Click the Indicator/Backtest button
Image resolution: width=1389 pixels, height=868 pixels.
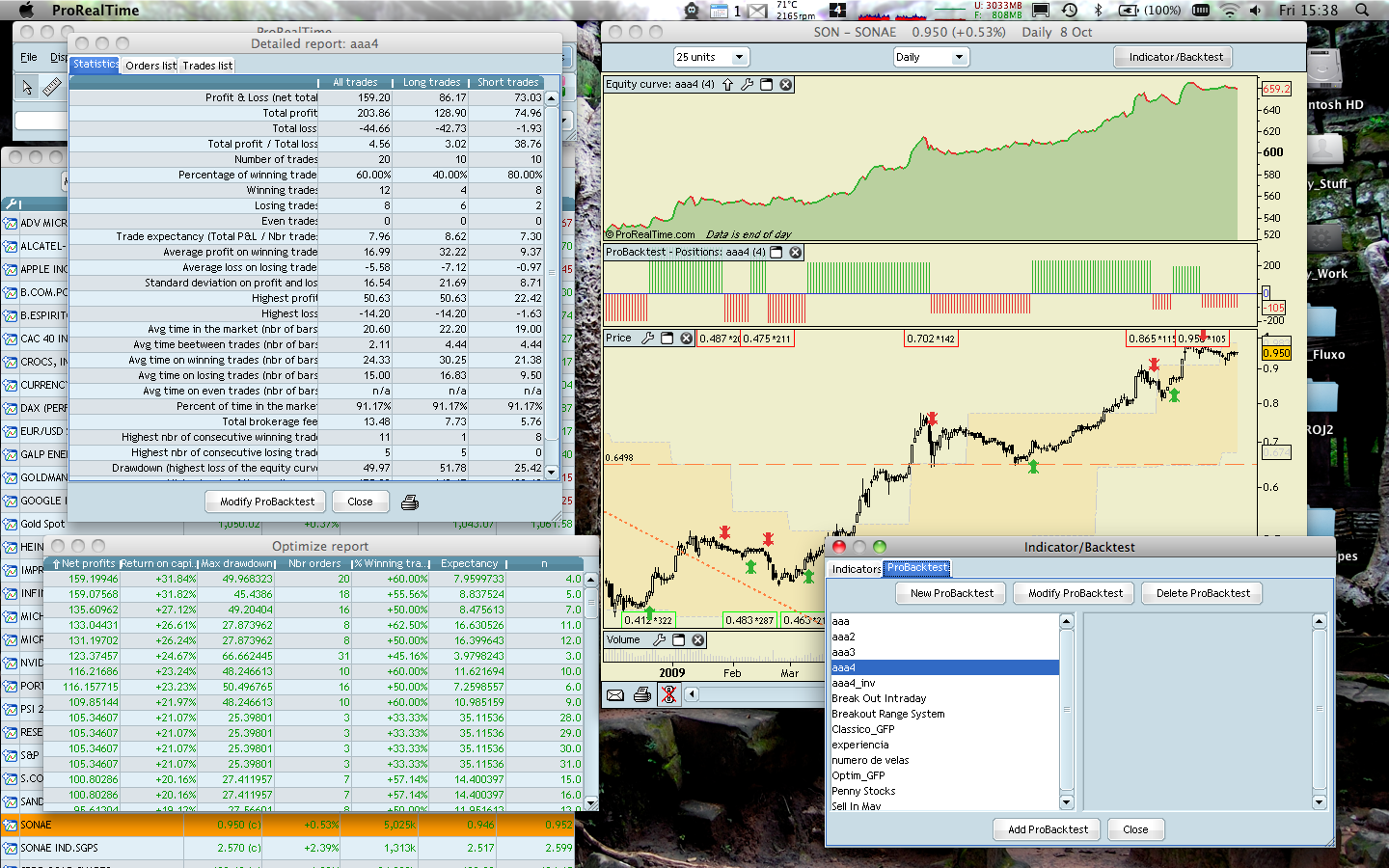pos(1176,57)
